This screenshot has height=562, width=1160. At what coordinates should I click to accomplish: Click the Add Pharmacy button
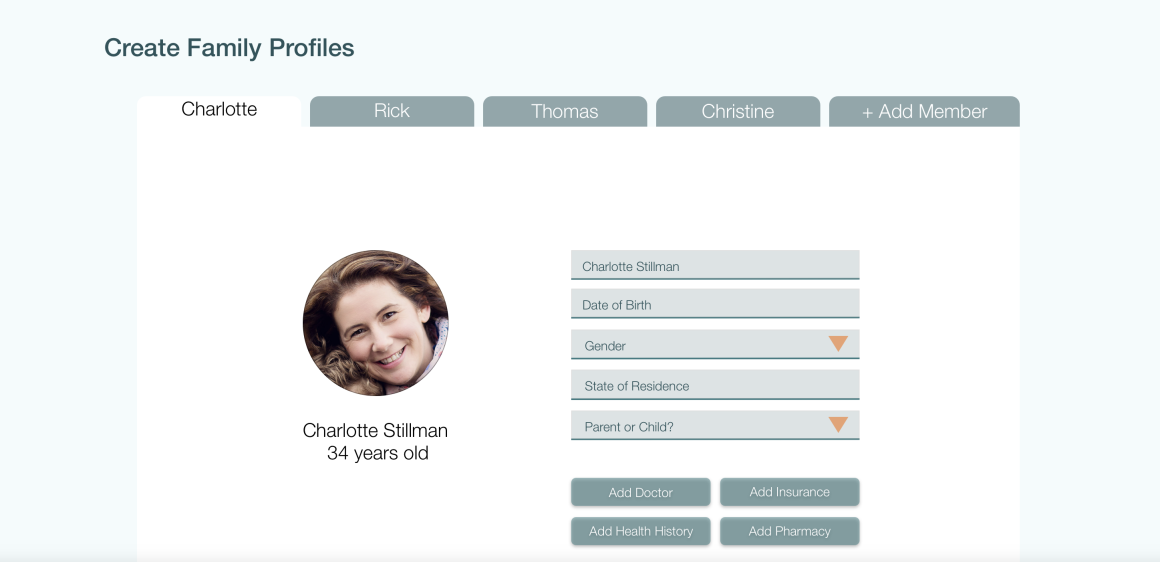click(x=790, y=531)
